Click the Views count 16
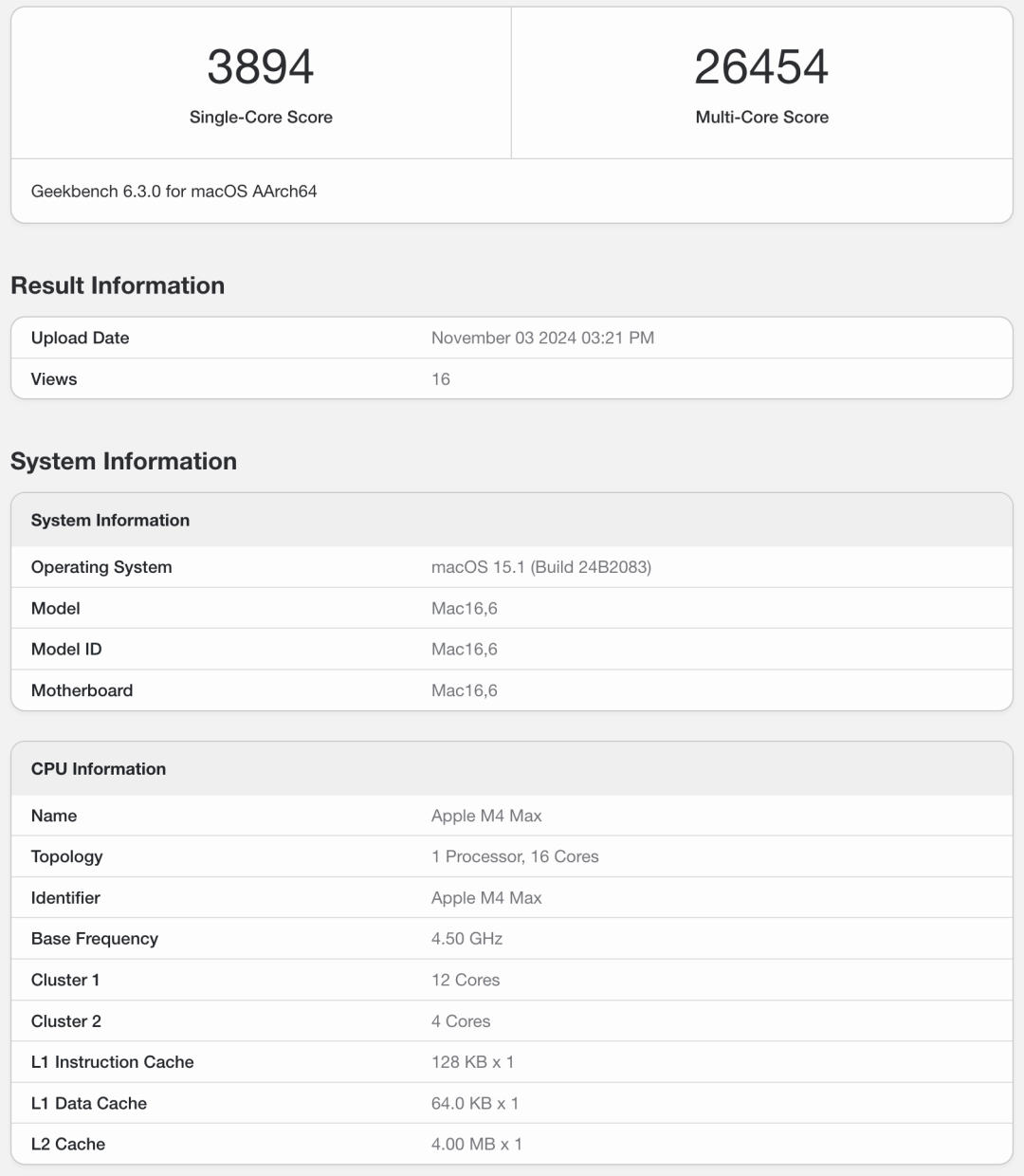Image resolution: width=1024 pixels, height=1176 pixels. pyautogui.click(x=441, y=379)
